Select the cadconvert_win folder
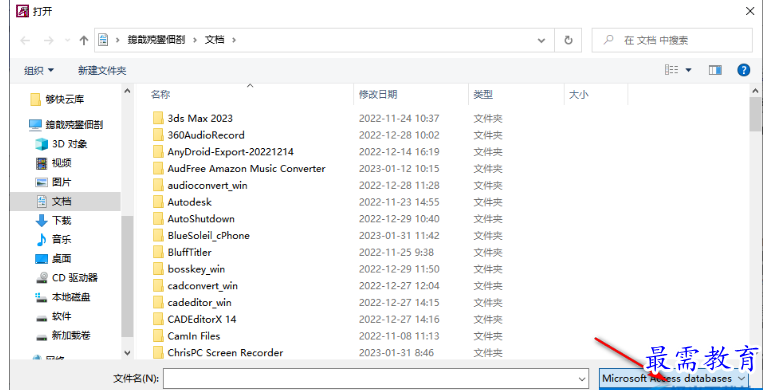Screen dimensions: 767x390 click(x=203, y=286)
